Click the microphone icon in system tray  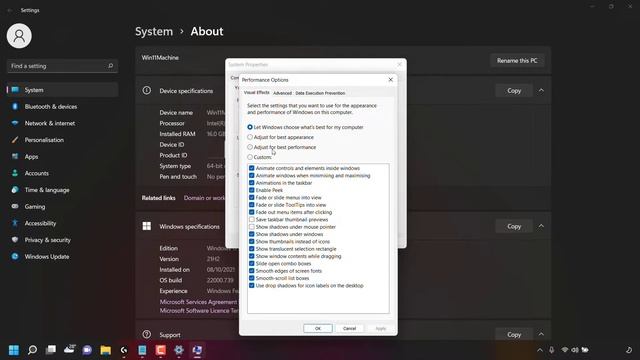coord(551,350)
